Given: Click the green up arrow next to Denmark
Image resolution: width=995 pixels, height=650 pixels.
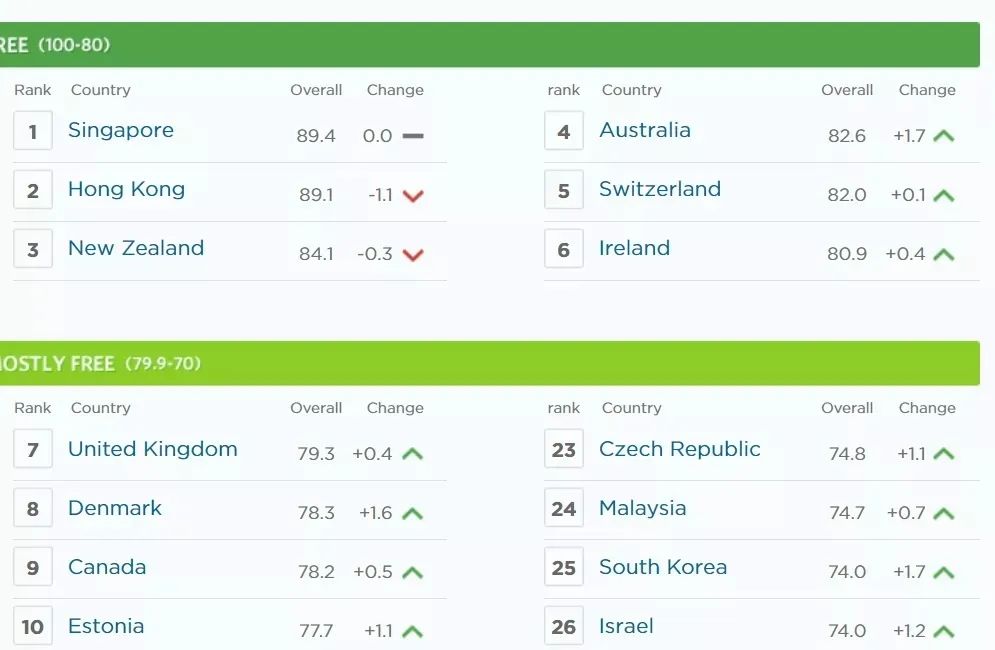Looking at the screenshot, I should coord(412,513).
